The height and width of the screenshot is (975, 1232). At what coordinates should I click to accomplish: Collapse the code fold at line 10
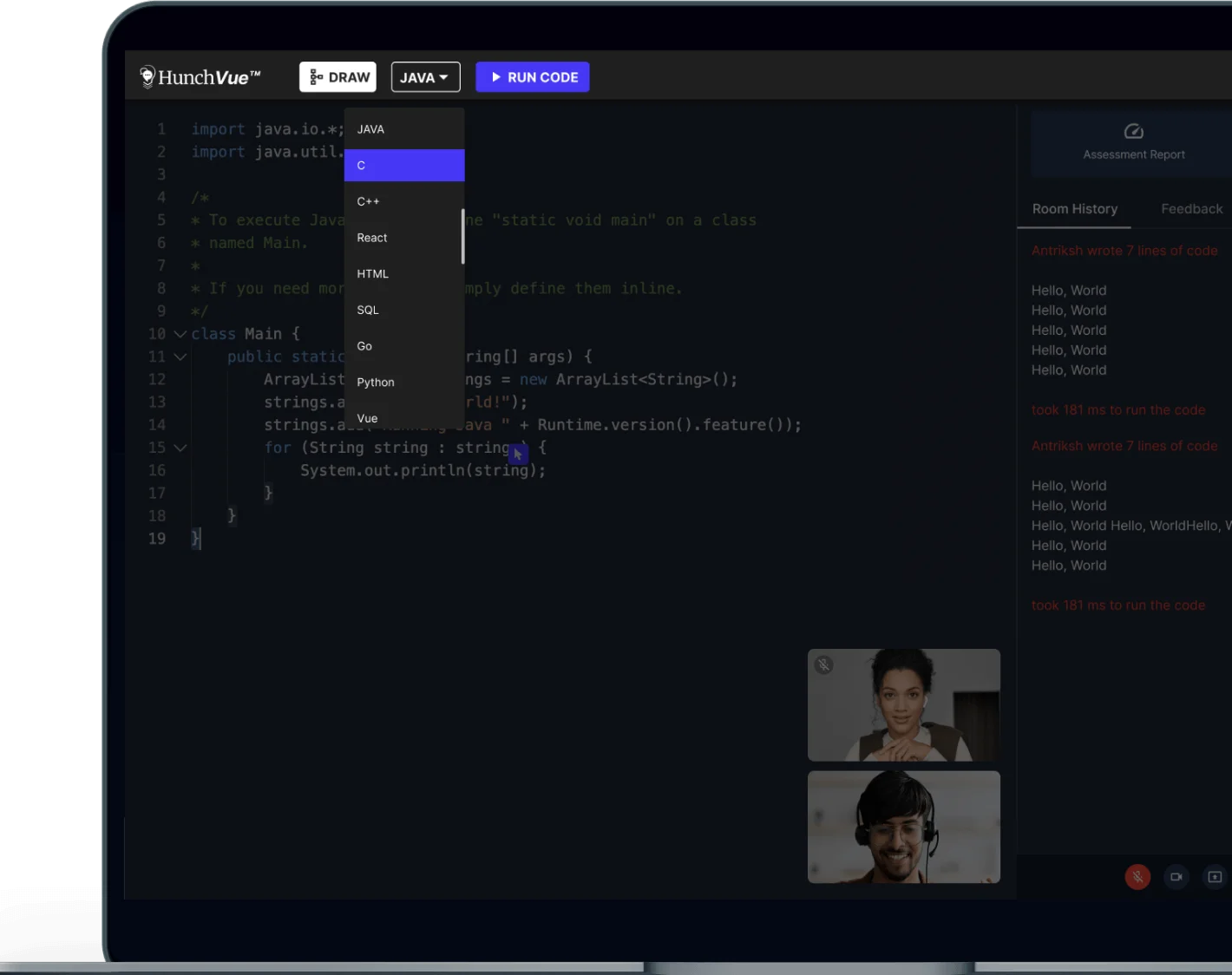(180, 334)
